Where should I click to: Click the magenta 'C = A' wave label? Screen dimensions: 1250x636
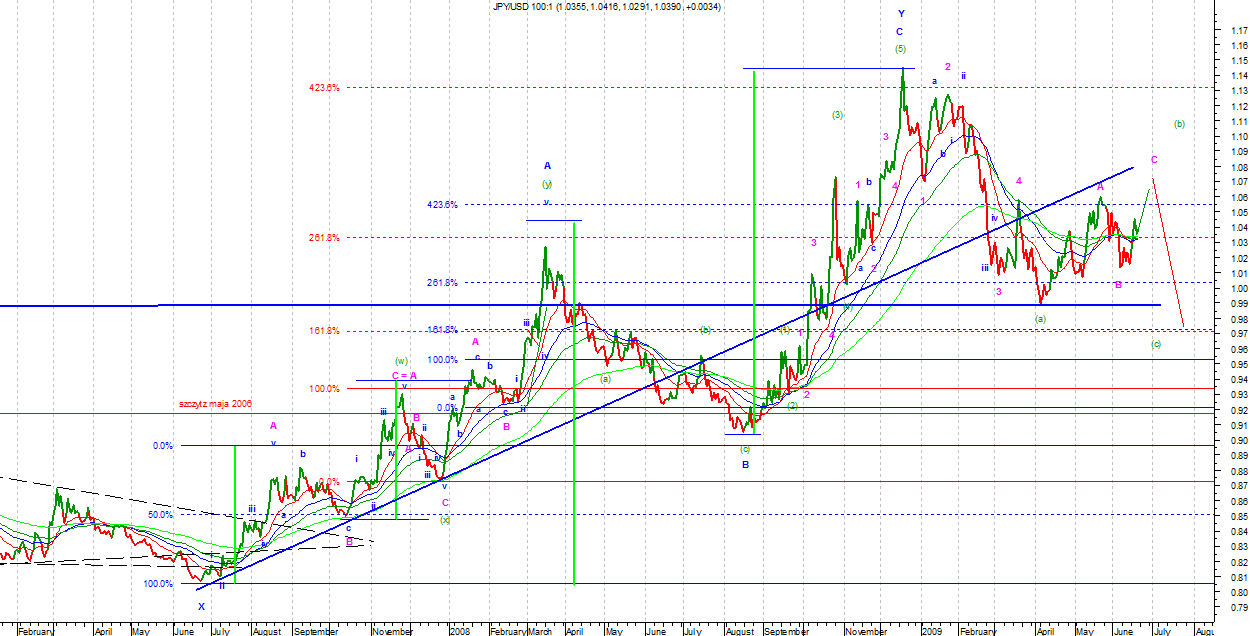405,376
